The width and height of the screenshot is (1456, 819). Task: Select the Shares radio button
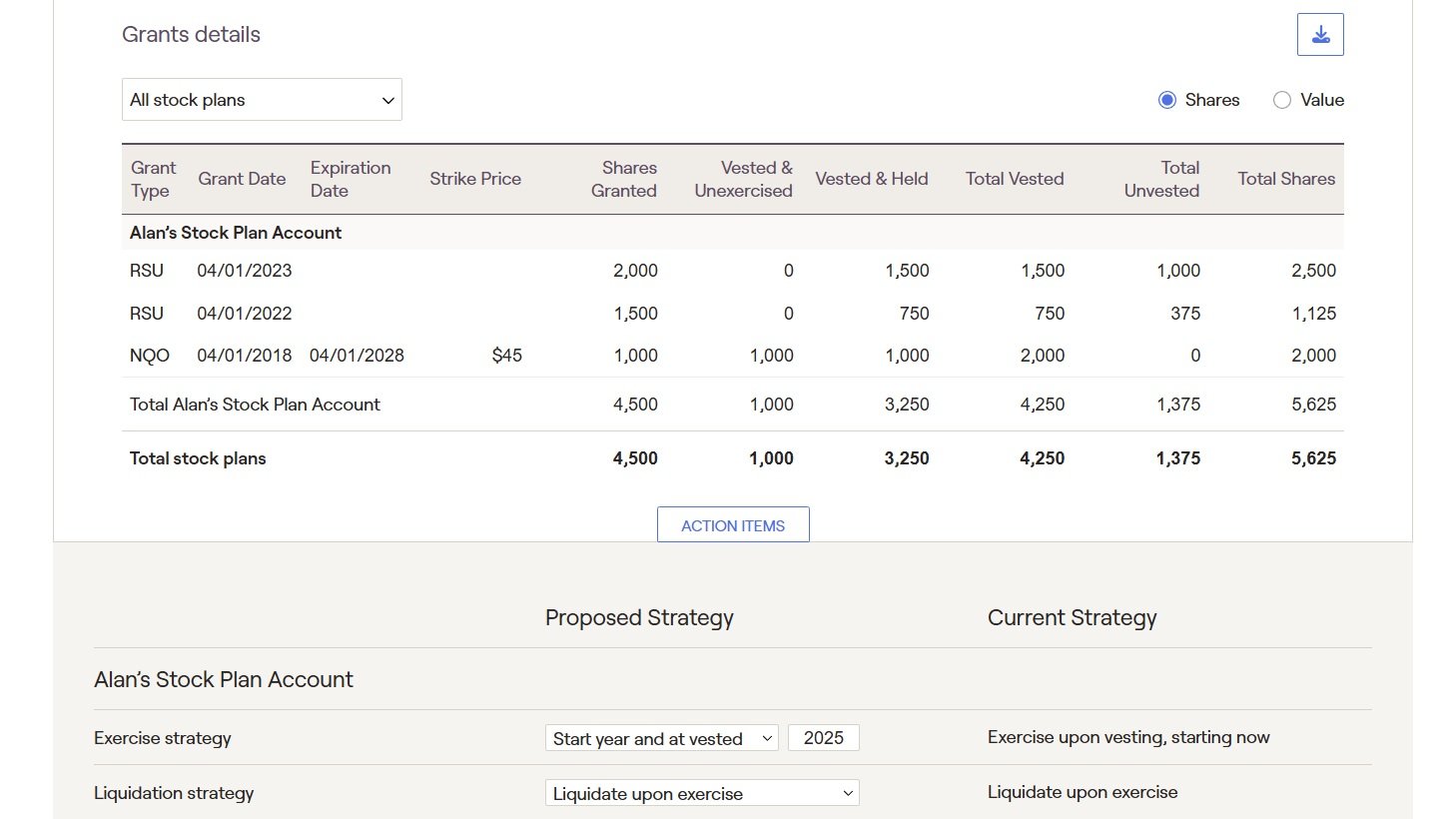click(1167, 100)
